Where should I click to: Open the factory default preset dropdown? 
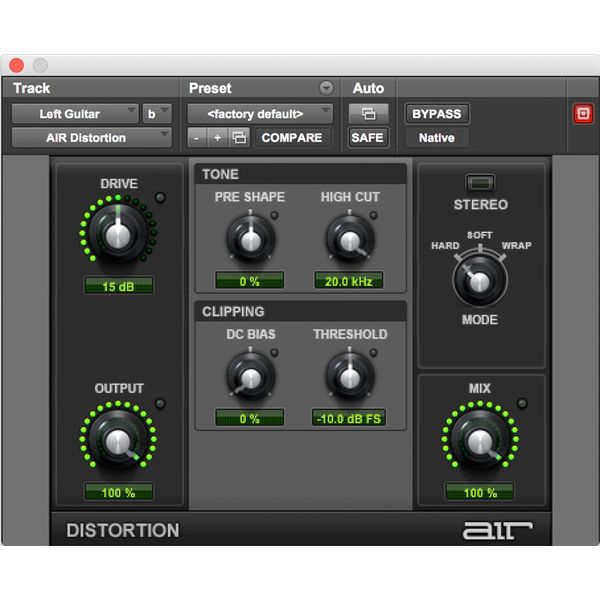pos(260,114)
